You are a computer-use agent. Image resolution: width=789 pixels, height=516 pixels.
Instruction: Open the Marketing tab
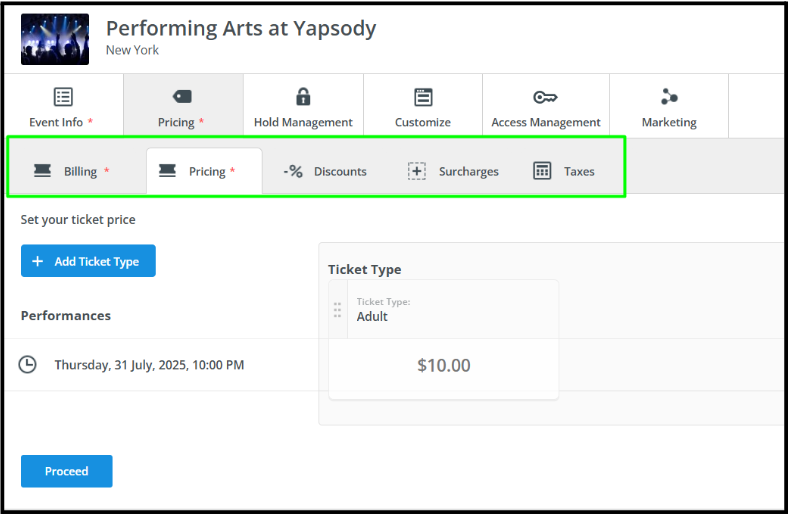[x=669, y=106]
